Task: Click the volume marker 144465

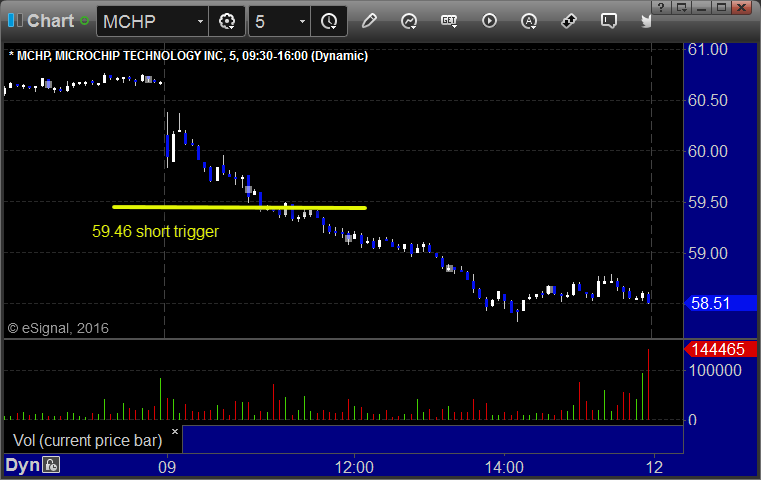Action: click(720, 349)
